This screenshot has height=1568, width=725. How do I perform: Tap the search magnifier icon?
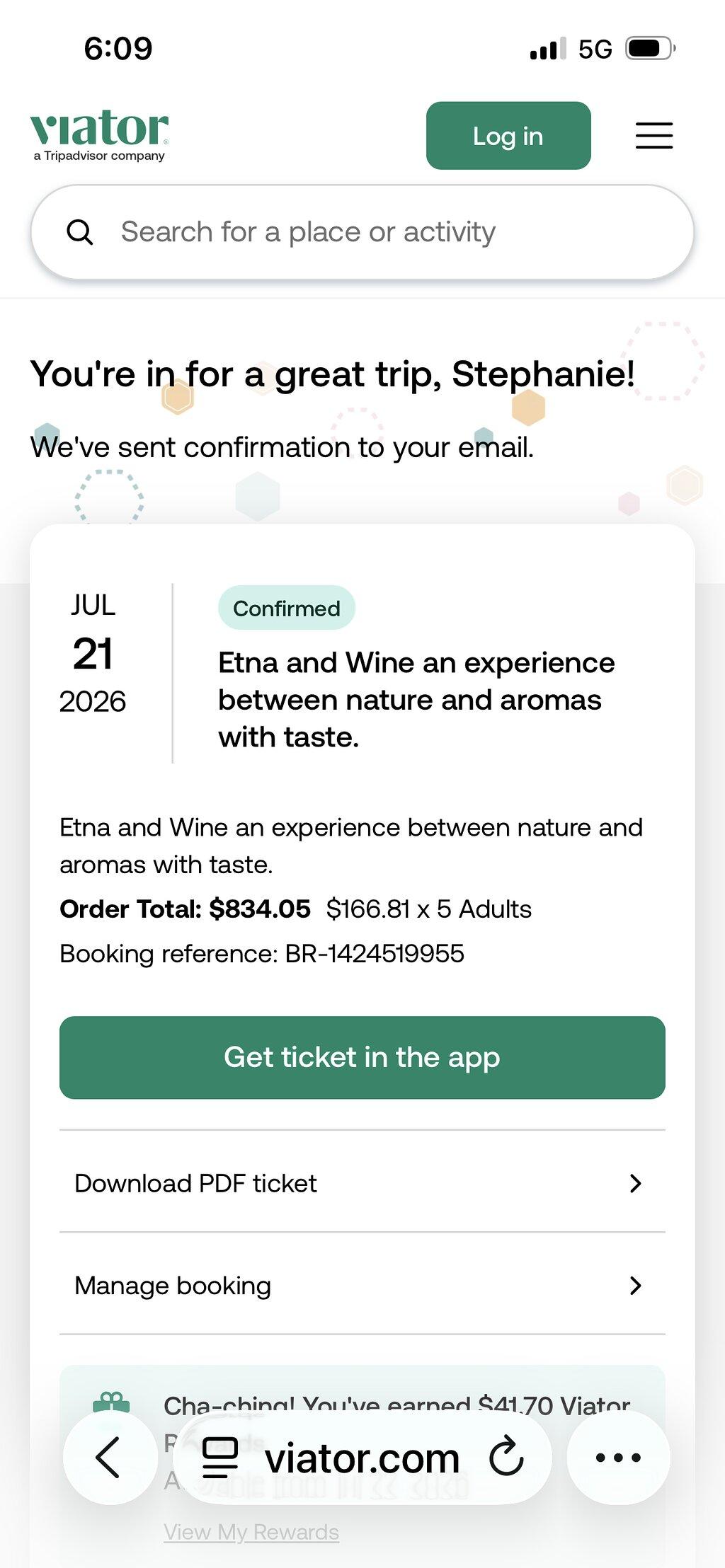coord(79,232)
